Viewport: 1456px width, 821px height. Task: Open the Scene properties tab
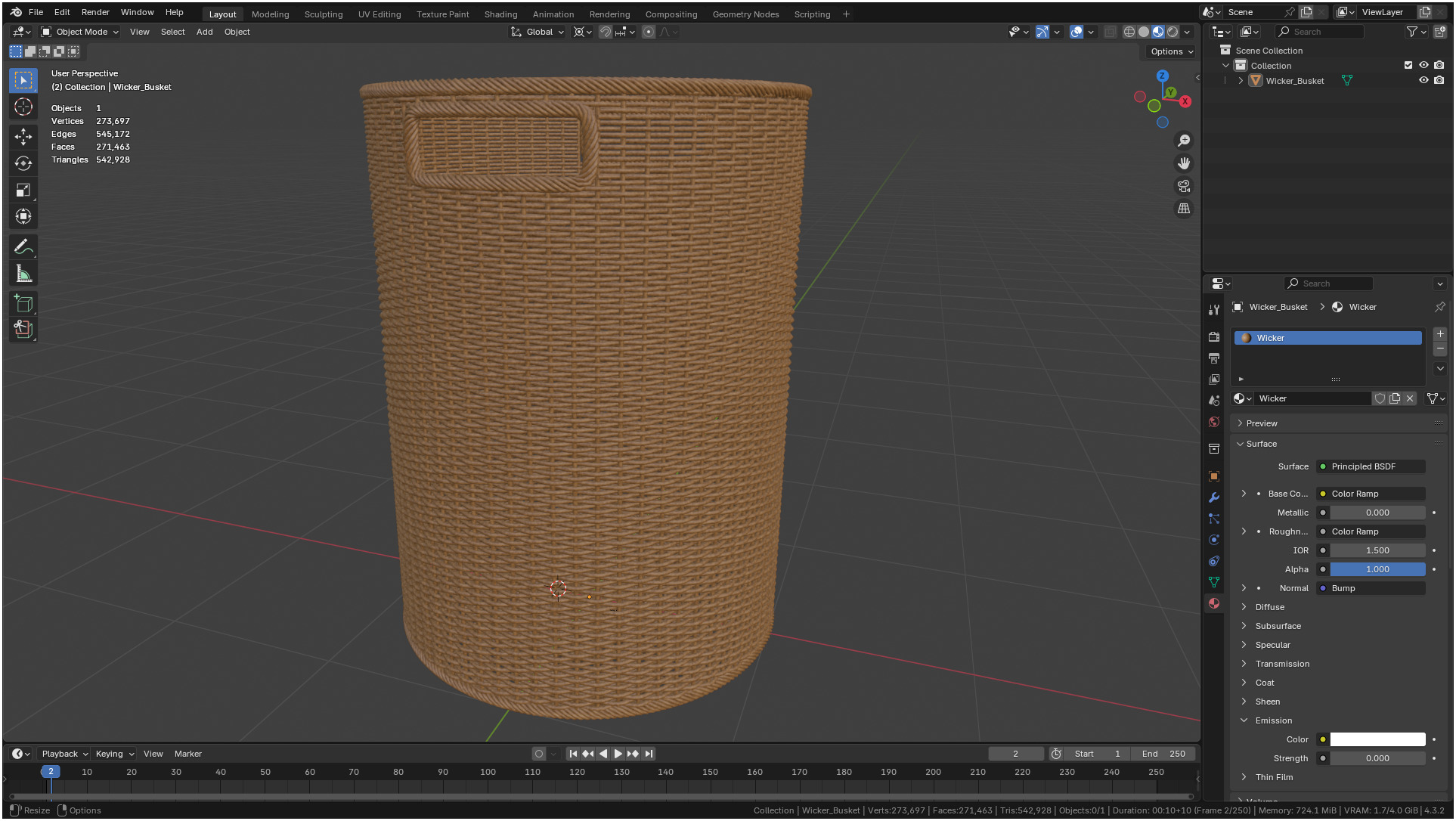pyautogui.click(x=1214, y=401)
